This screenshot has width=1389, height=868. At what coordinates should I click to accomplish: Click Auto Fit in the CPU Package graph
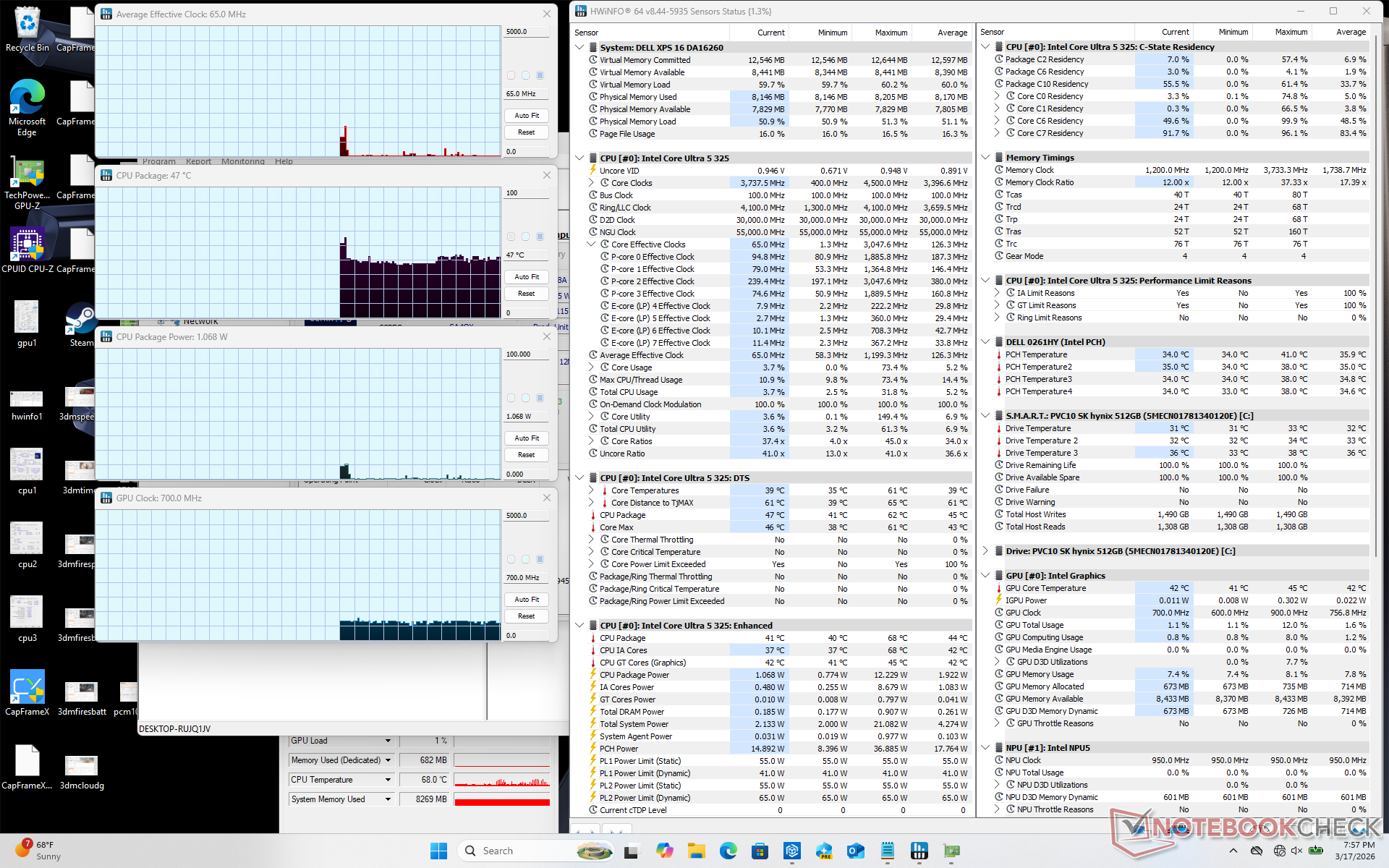[x=526, y=277]
